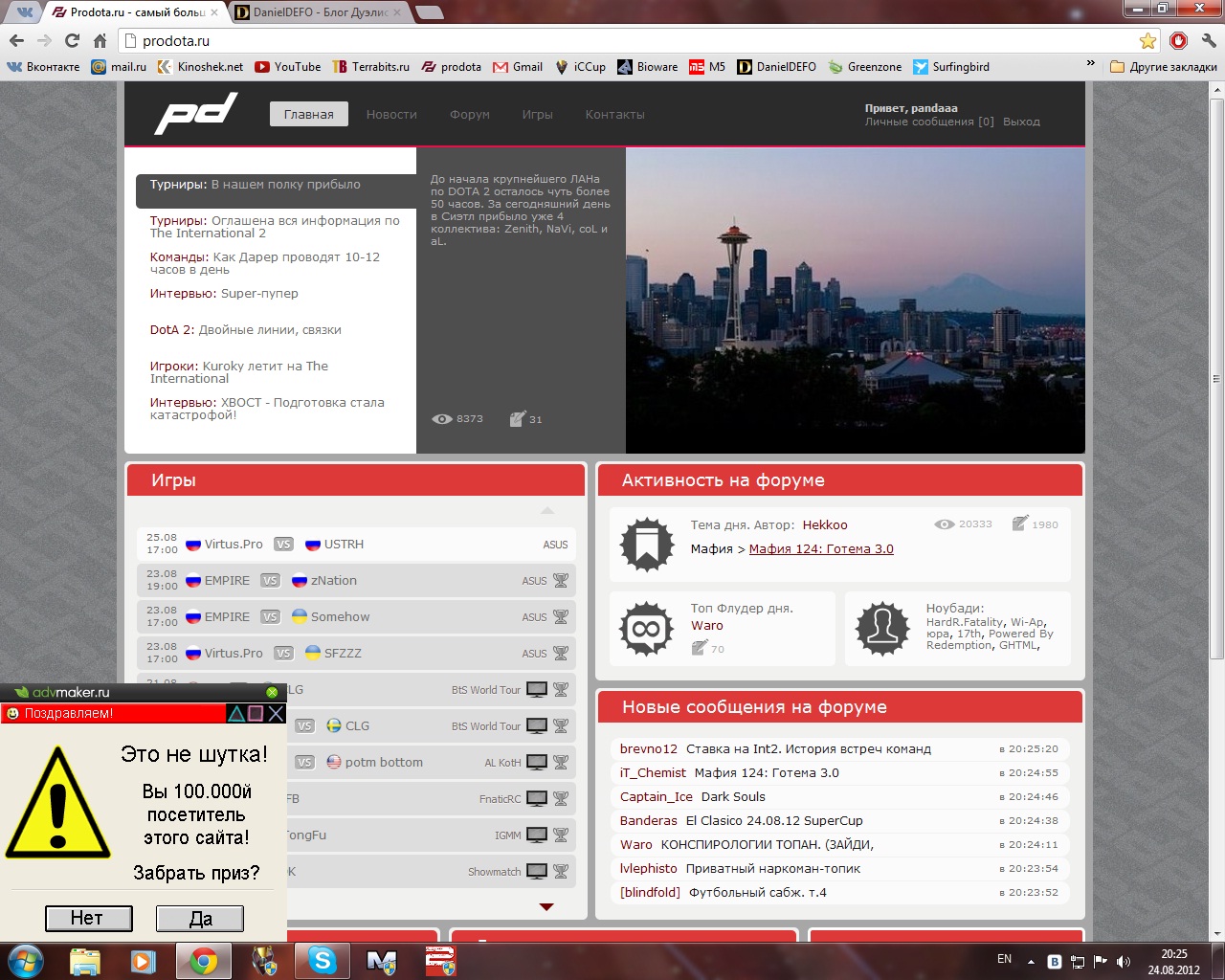Click the prodota PD logo
The height and width of the screenshot is (980, 1225).
point(195,114)
